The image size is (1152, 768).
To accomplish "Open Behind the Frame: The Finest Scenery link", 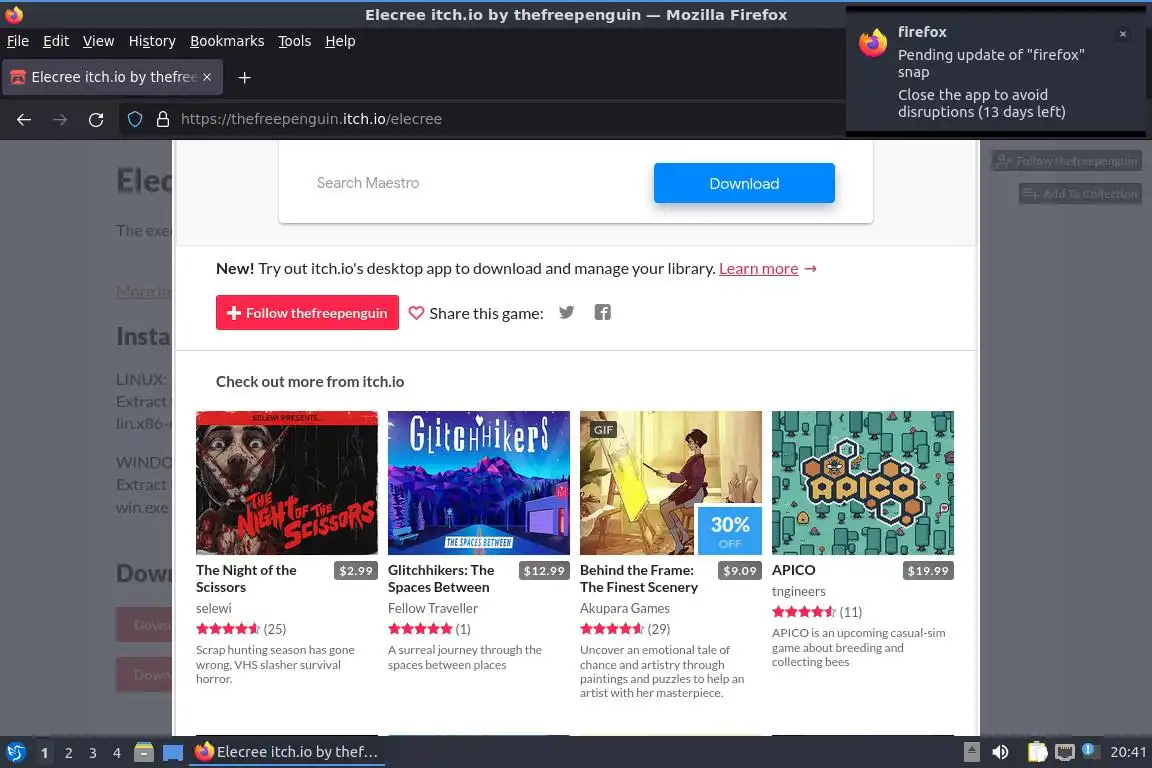I will pos(638,578).
